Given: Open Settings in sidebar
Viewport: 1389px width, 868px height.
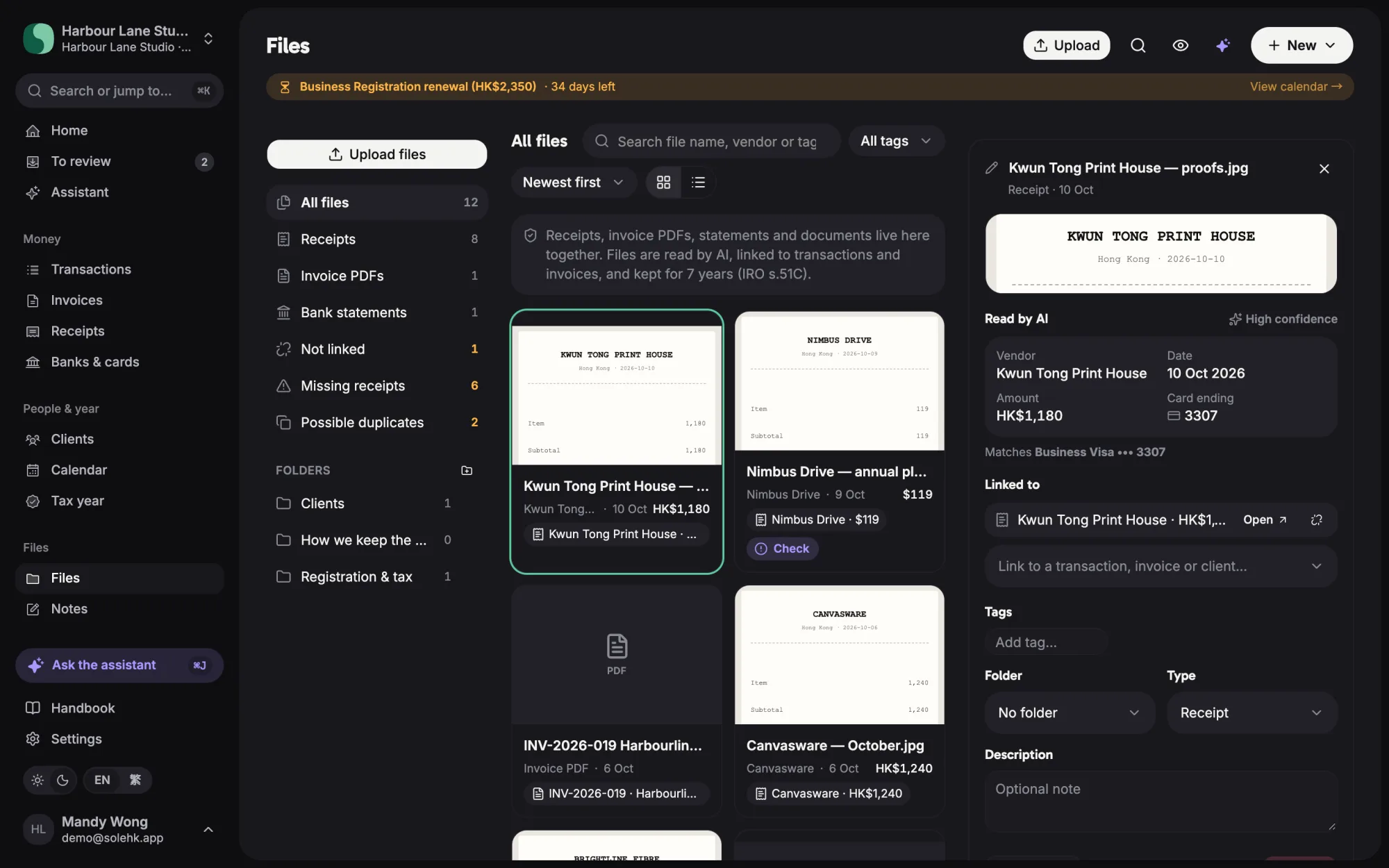Looking at the screenshot, I should click(119, 739).
